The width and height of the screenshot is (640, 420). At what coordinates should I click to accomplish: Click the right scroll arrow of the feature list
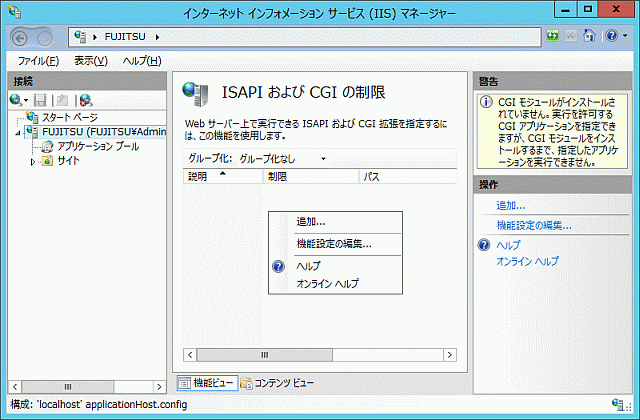(x=450, y=355)
